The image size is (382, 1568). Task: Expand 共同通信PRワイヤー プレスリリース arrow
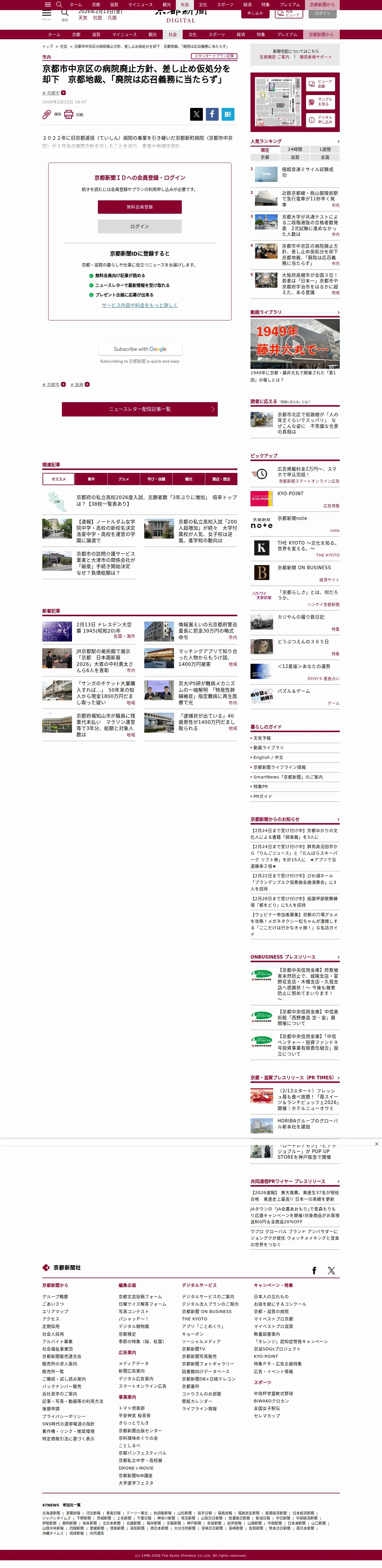[338, 1182]
